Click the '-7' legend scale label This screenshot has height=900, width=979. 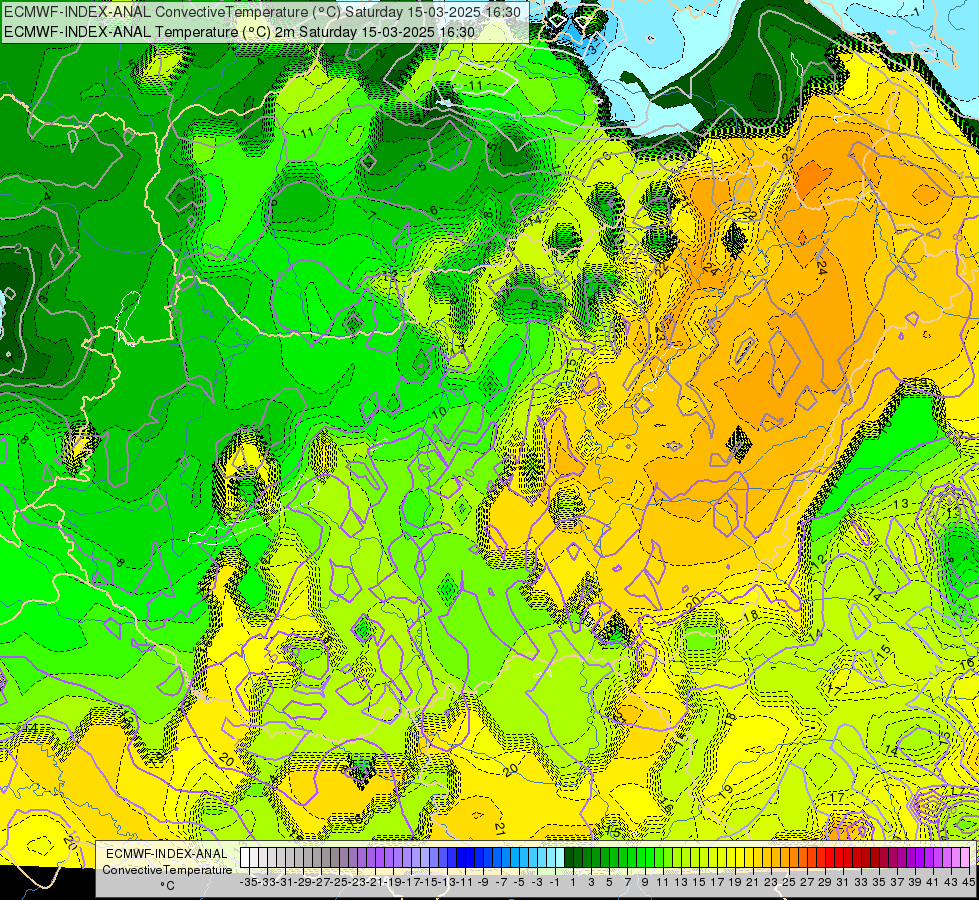click(x=501, y=883)
